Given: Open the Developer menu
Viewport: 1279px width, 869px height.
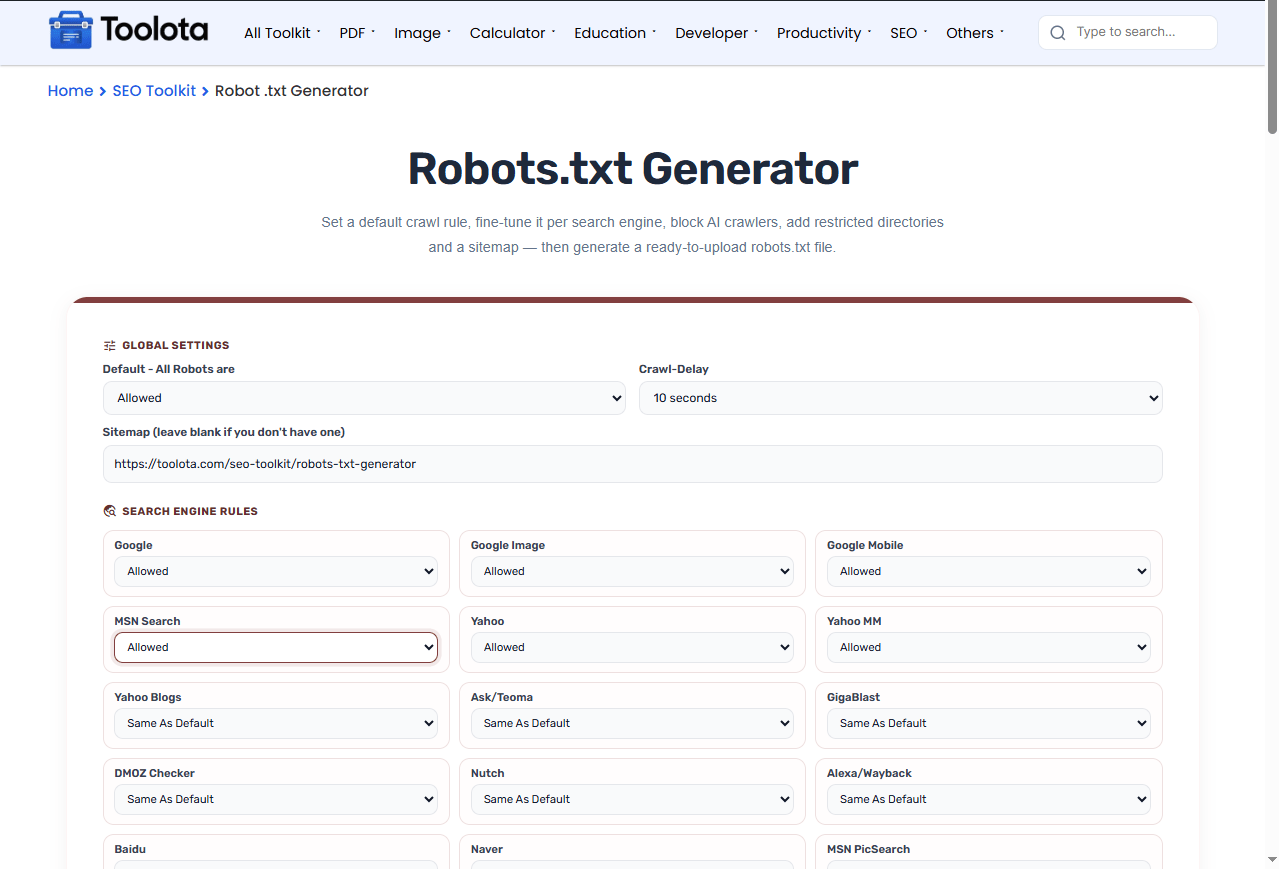Looking at the screenshot, I should tap(716, 33).
